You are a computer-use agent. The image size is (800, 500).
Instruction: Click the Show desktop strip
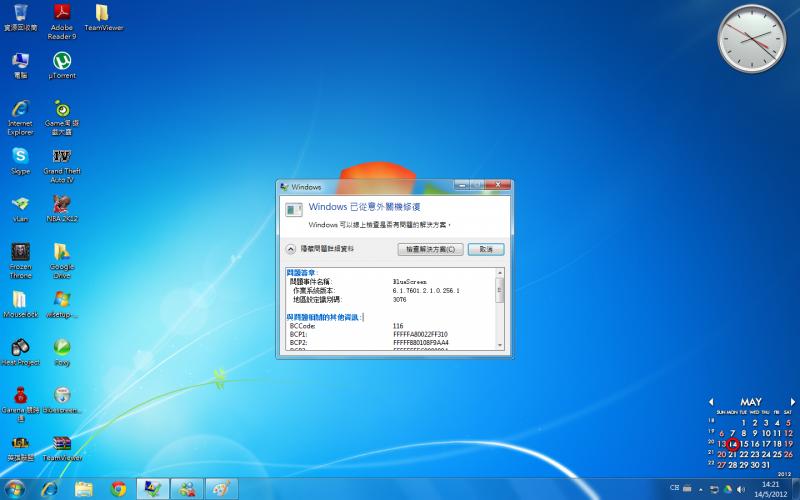click(x=795, y=489)
